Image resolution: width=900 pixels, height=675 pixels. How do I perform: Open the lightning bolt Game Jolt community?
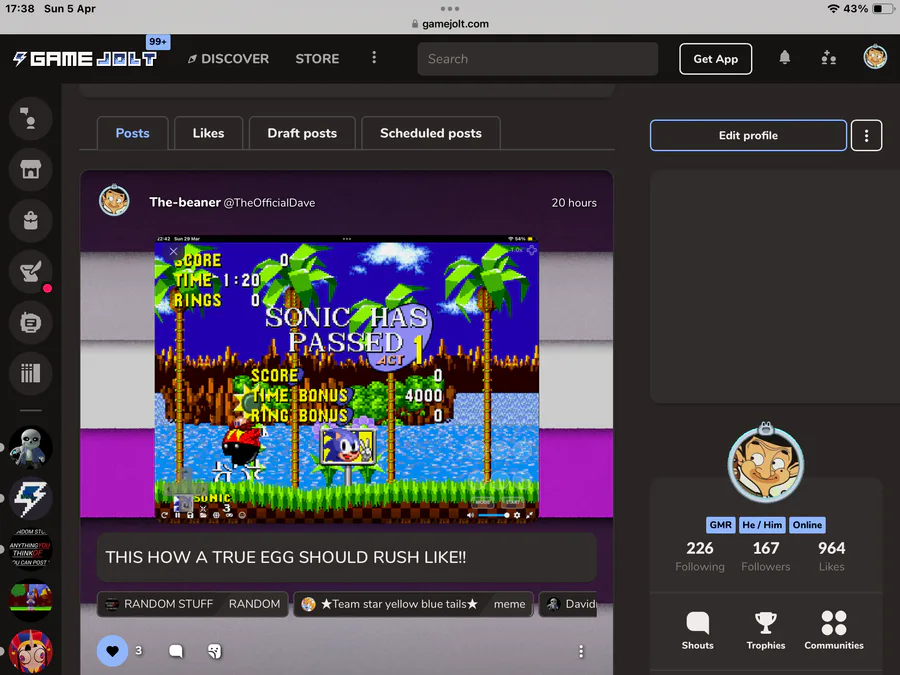pyautogui.click(x=30, y=498)
